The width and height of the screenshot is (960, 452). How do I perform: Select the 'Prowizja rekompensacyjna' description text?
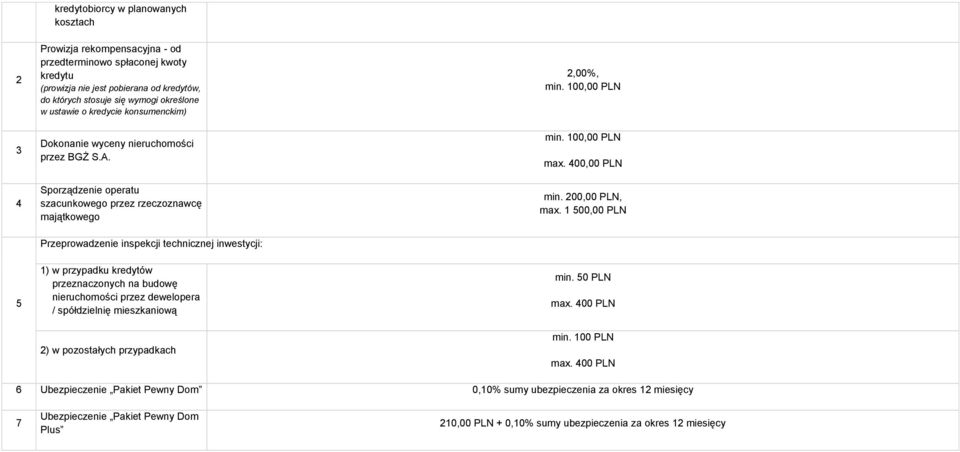click(122, 80)
